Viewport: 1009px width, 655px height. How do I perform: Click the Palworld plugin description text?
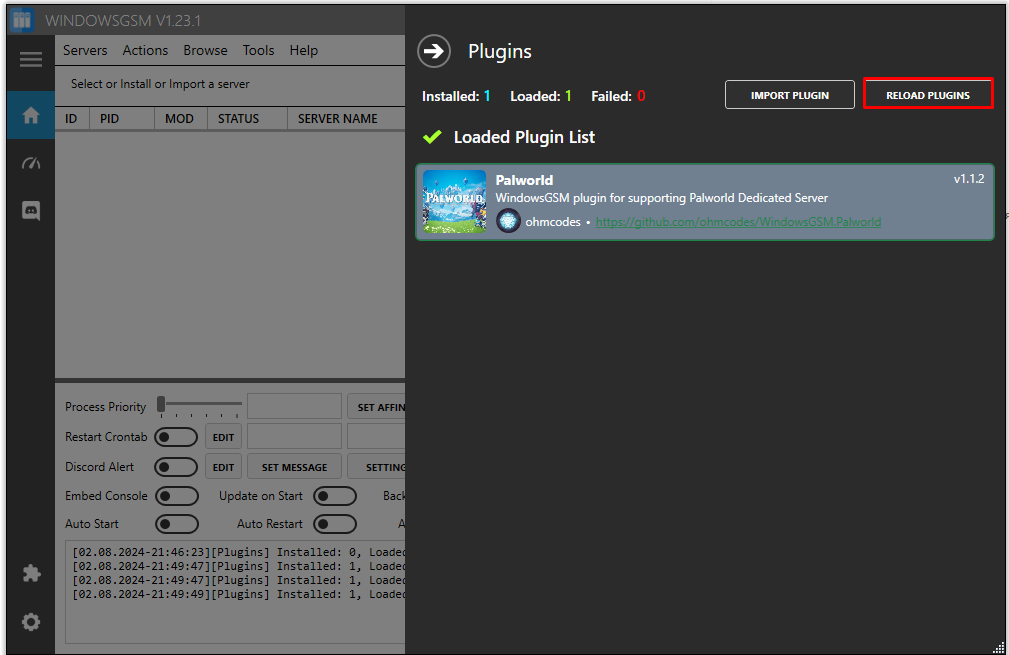coord(662,198)
